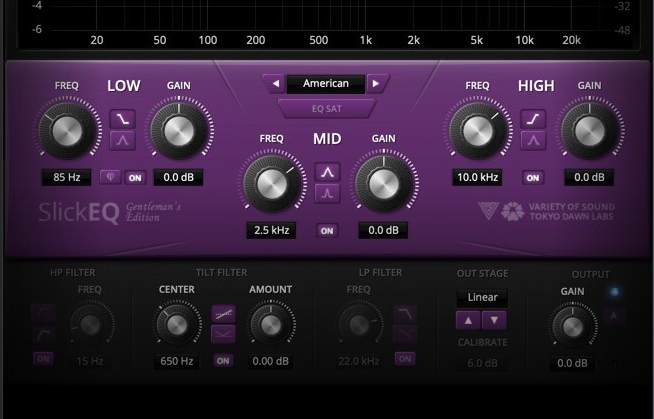The width and height of the screenshot is (654, 419).
Task: Click the MID band GAIN knob
Action: 384,183
